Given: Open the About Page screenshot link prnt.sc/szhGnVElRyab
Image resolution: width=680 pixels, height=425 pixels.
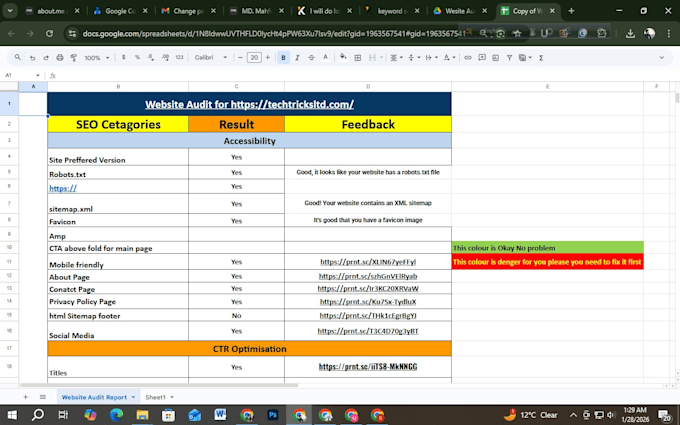Looking at the screenshot, I should [x=368, y=276].
